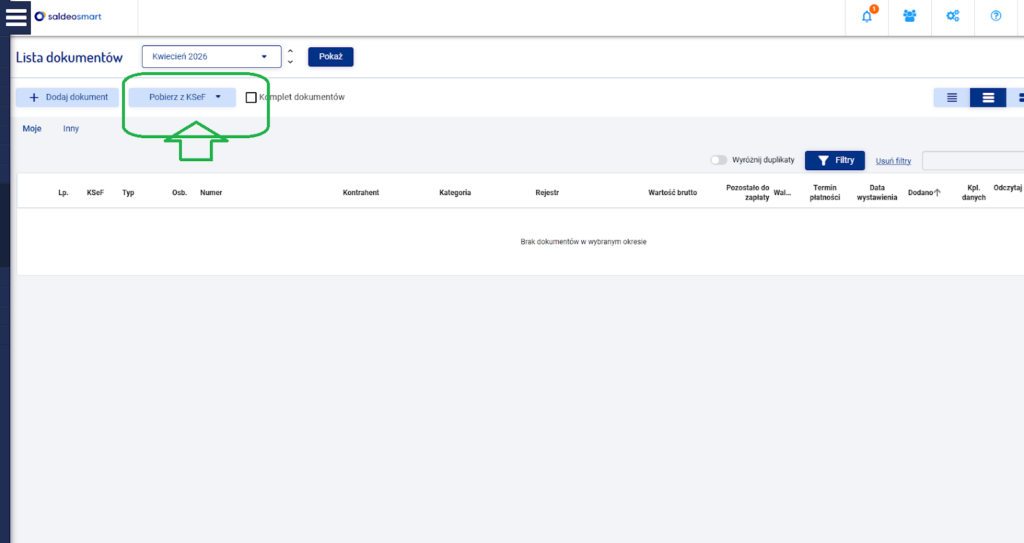The image size is (1024, 543).
Task: Check the Komplet dokumentów checkbox
Action: (251, 97)
